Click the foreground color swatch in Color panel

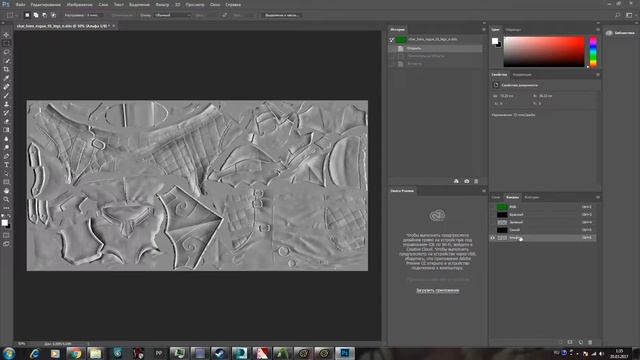point(495,41)
